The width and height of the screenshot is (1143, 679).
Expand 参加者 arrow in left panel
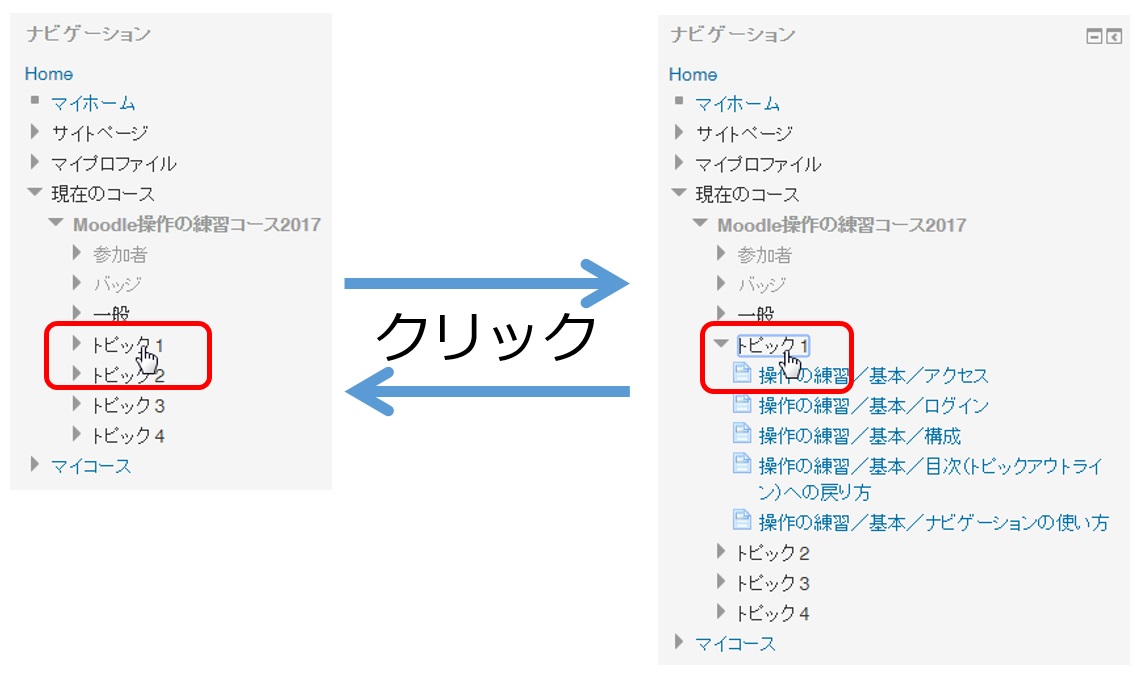click(x=77, y=253)
